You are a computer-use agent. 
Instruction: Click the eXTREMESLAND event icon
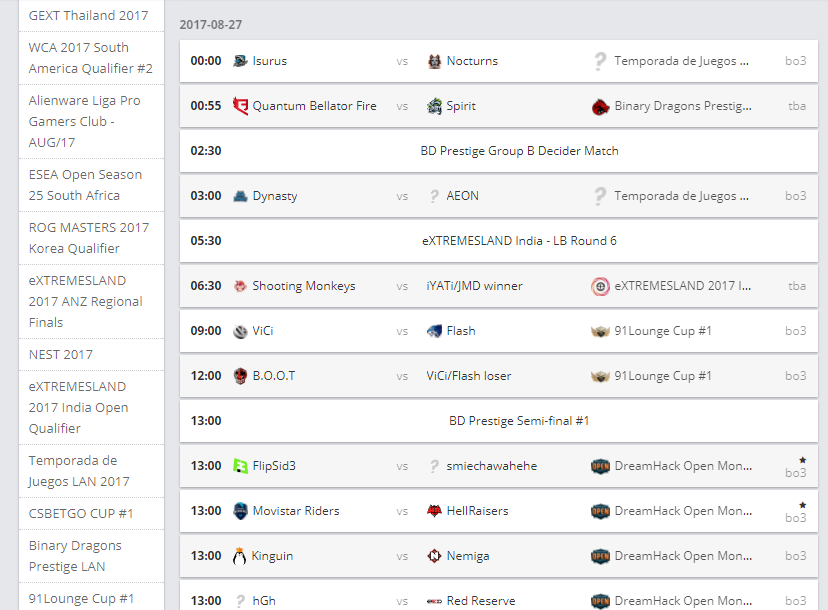click(x=600, y=286)
